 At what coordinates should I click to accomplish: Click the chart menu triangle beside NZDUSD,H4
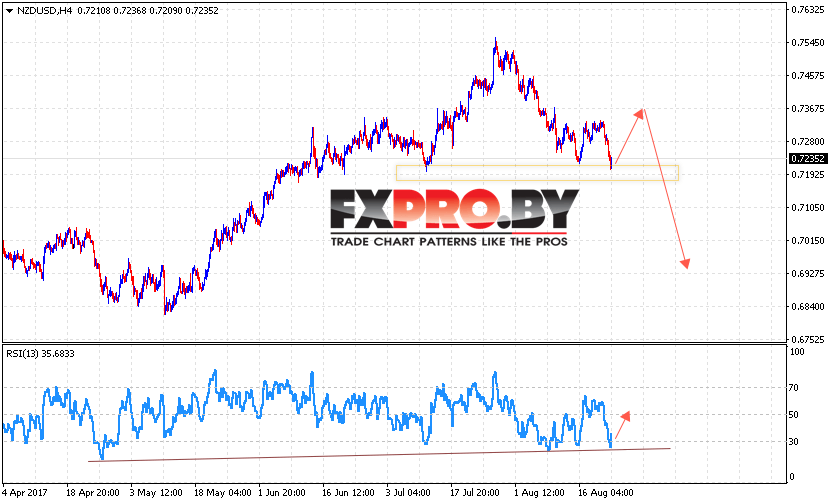coord(9,11)
